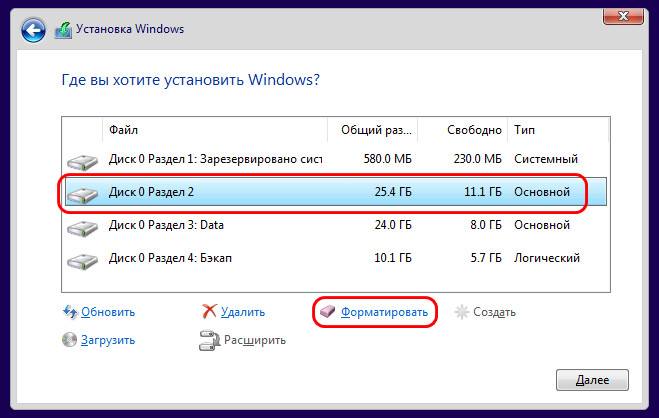Click the disc icon beside Загрузить
The width and height of the screenshot is (659, 418).
(x=69, y=339)
